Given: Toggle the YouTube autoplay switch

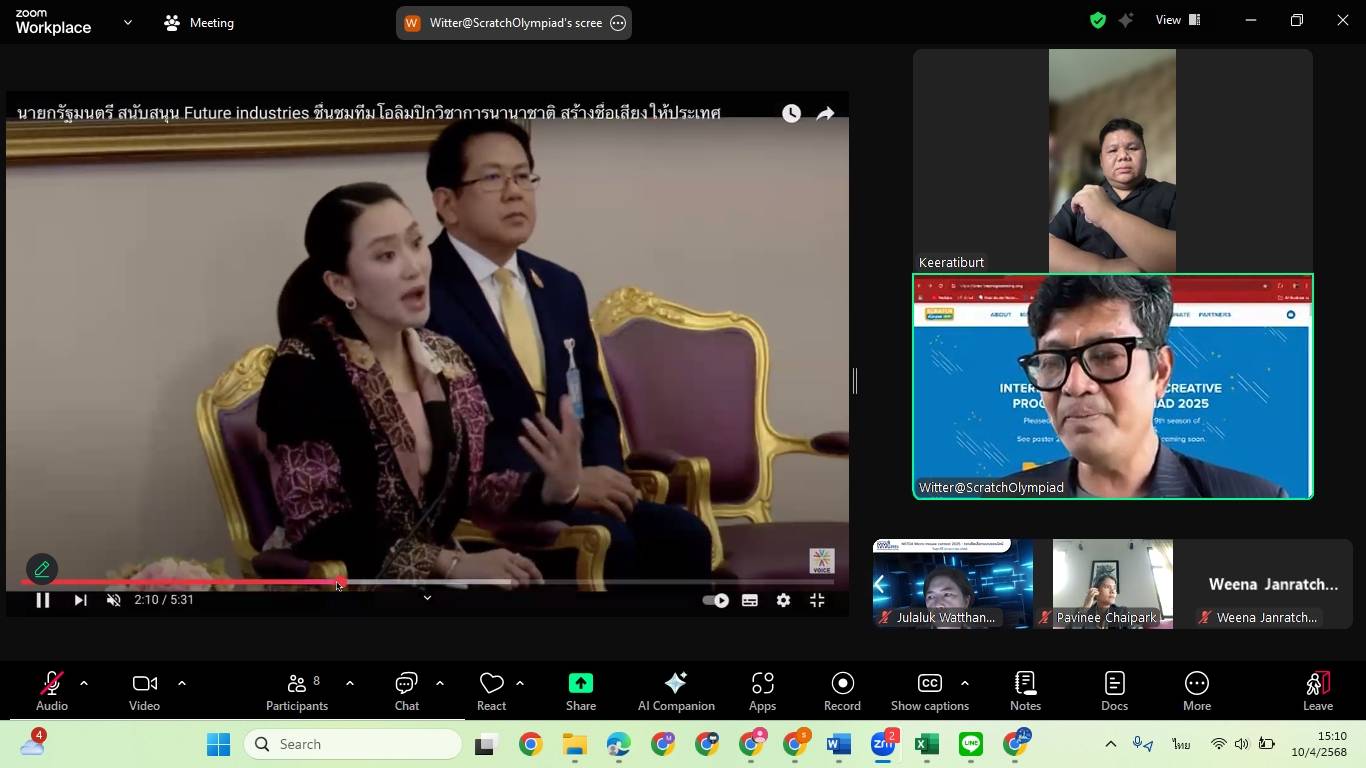Looking at the screenshot, I should (x=715, y=600).
